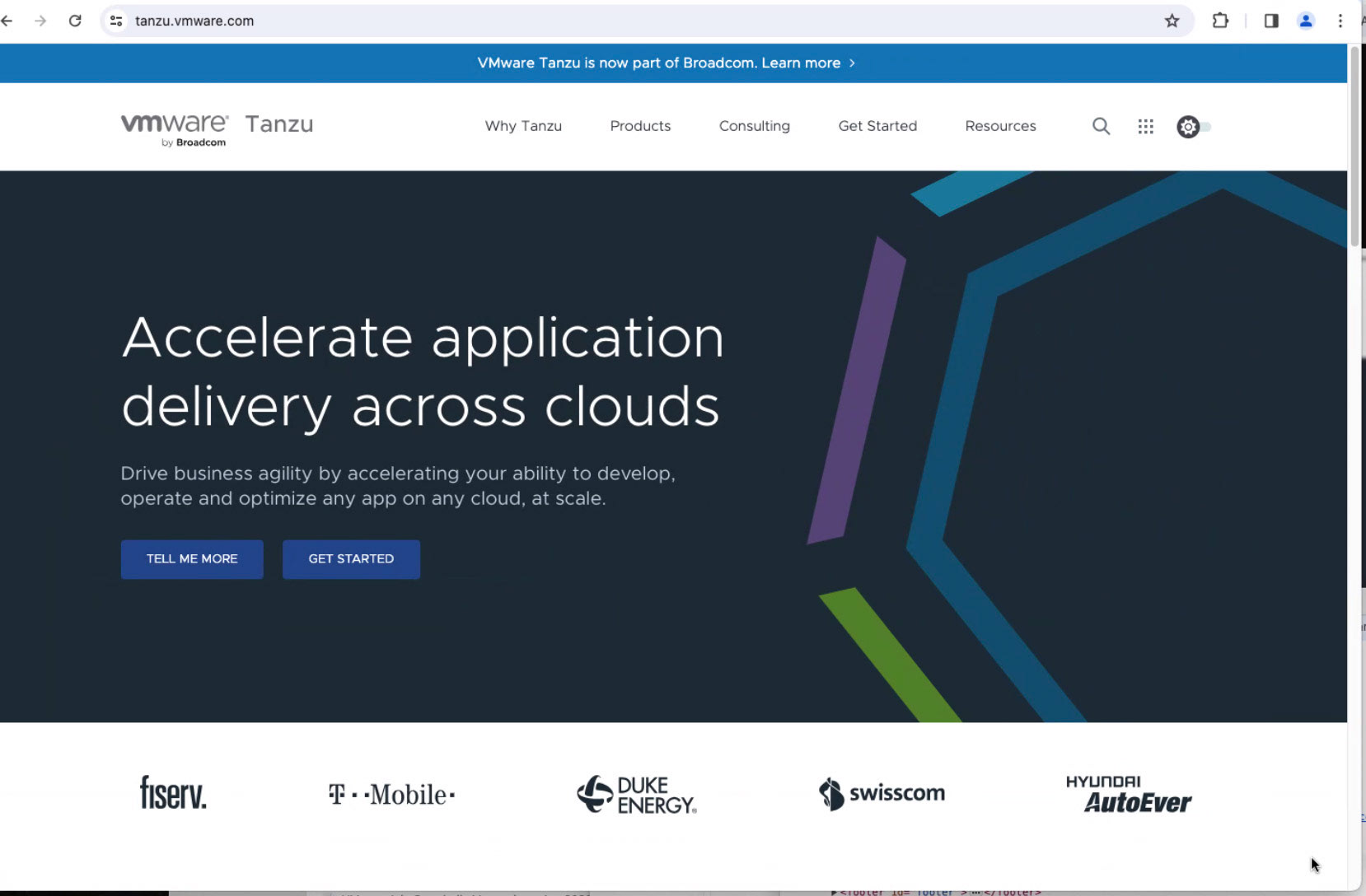Open the Resources menu

point(1000,126)
